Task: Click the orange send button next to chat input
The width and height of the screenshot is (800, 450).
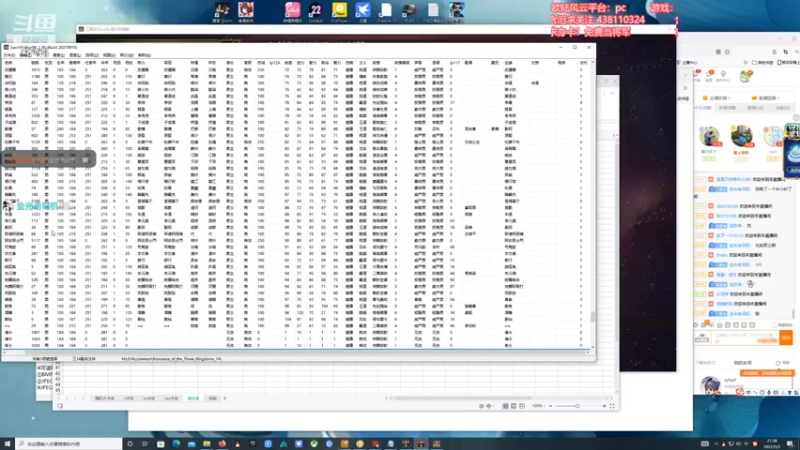Action: [786, 337]
